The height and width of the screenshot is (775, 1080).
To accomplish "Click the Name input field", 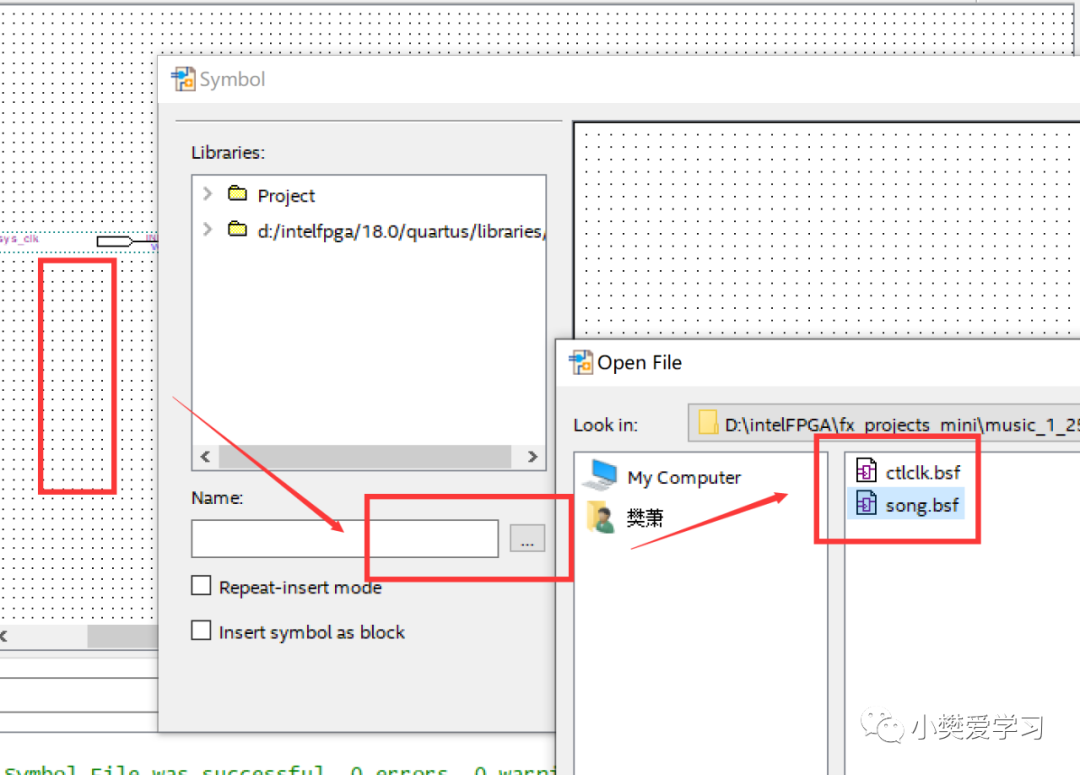I will (345, 539).
